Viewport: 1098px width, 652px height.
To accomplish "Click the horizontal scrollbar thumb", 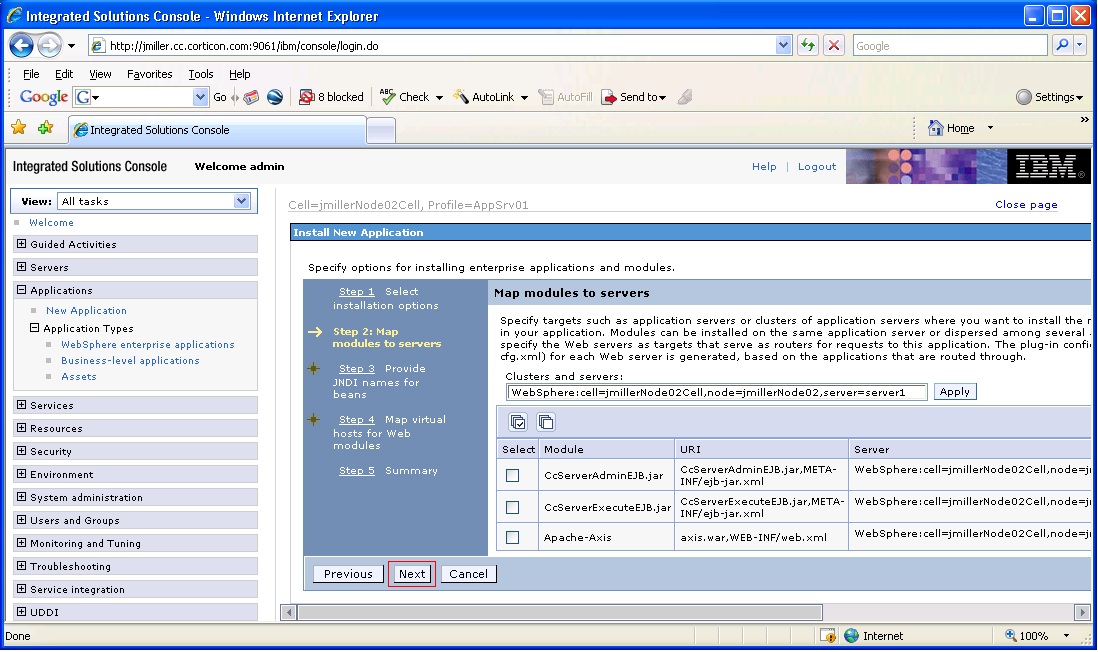I will pyautogui.click(x=560, y=612).
